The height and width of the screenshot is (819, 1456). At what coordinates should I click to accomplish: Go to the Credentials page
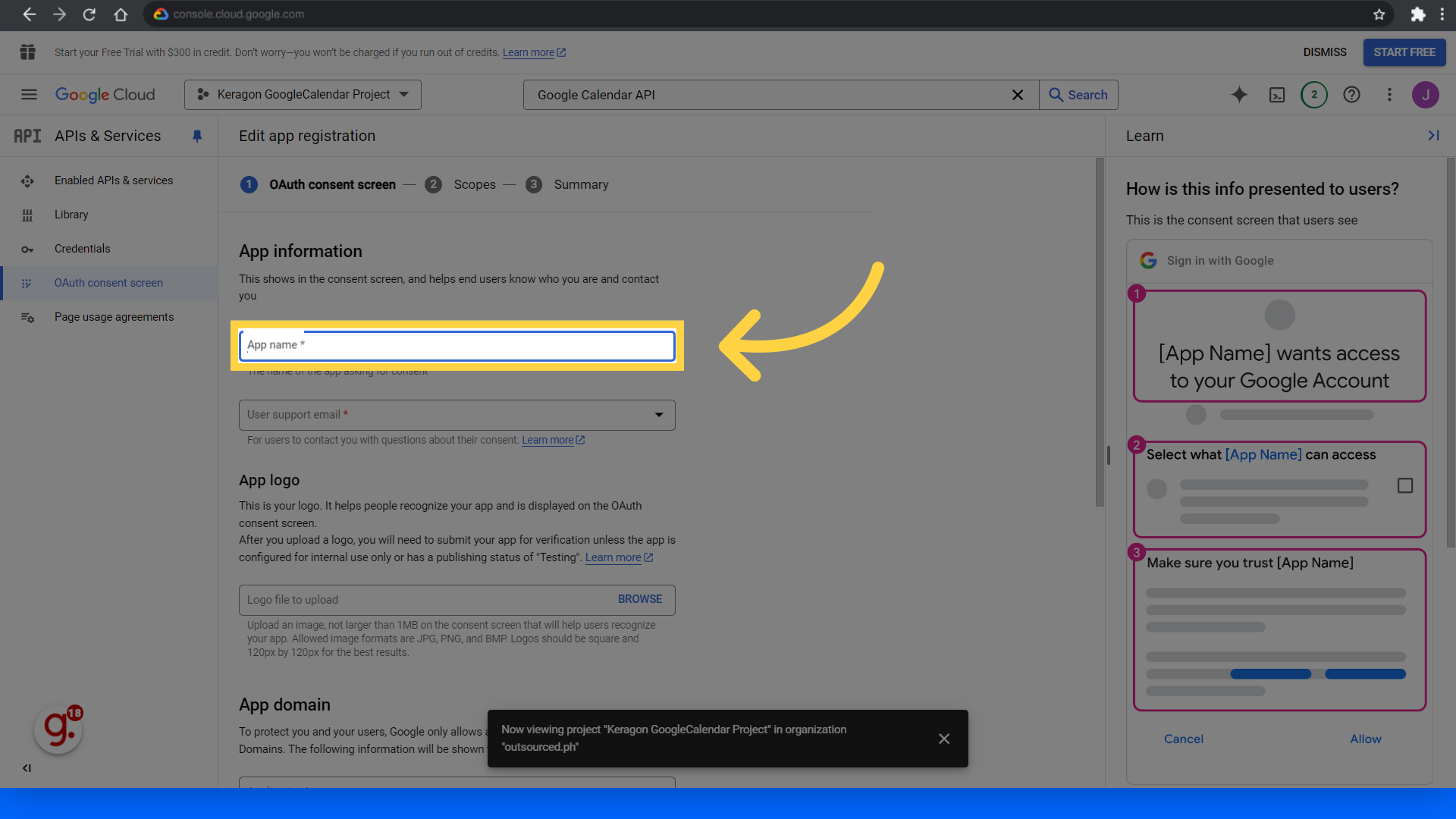(x=82, y=249)
